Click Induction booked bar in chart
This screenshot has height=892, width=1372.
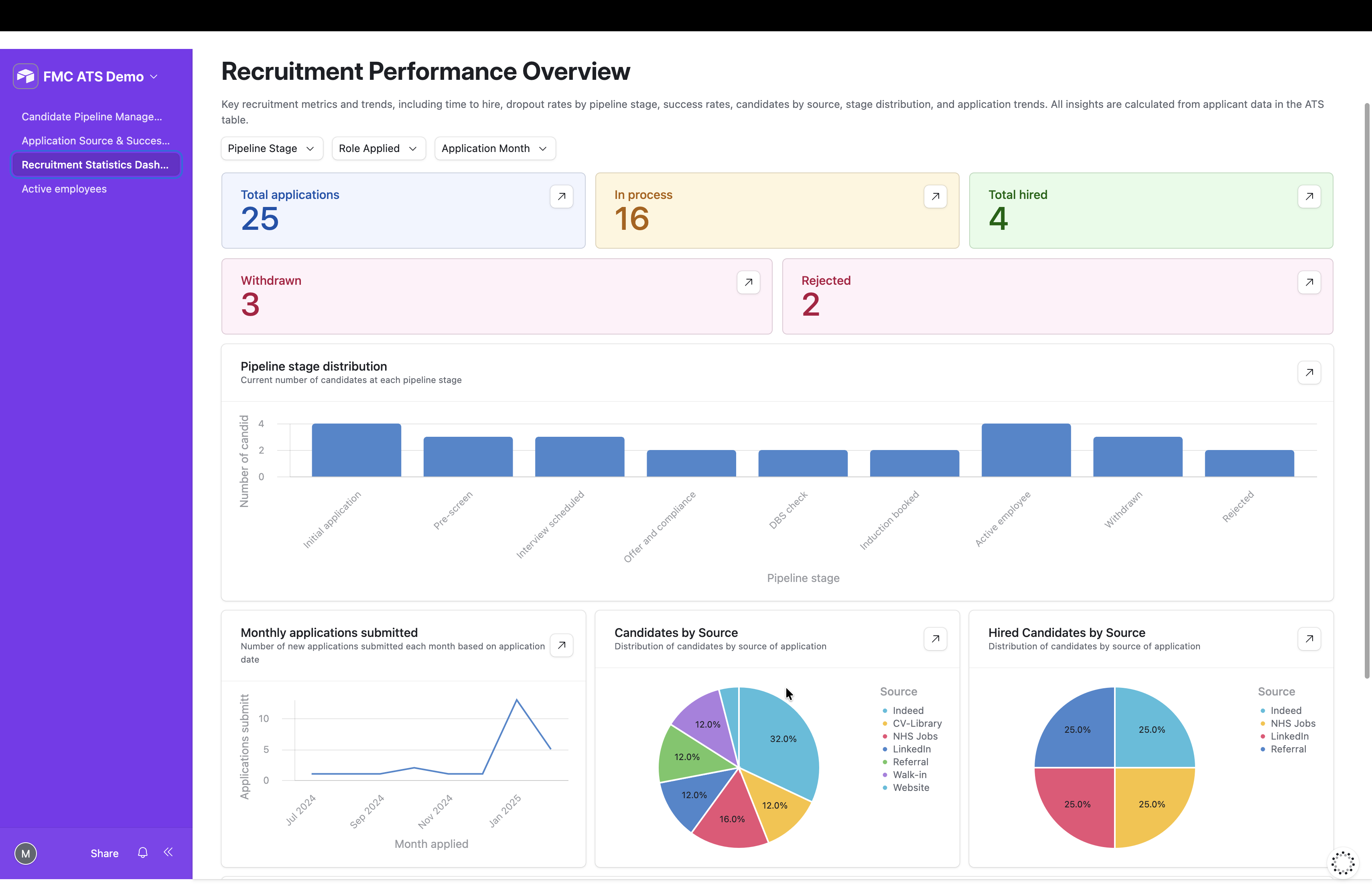pyautogui.click(x=914, y=463)
